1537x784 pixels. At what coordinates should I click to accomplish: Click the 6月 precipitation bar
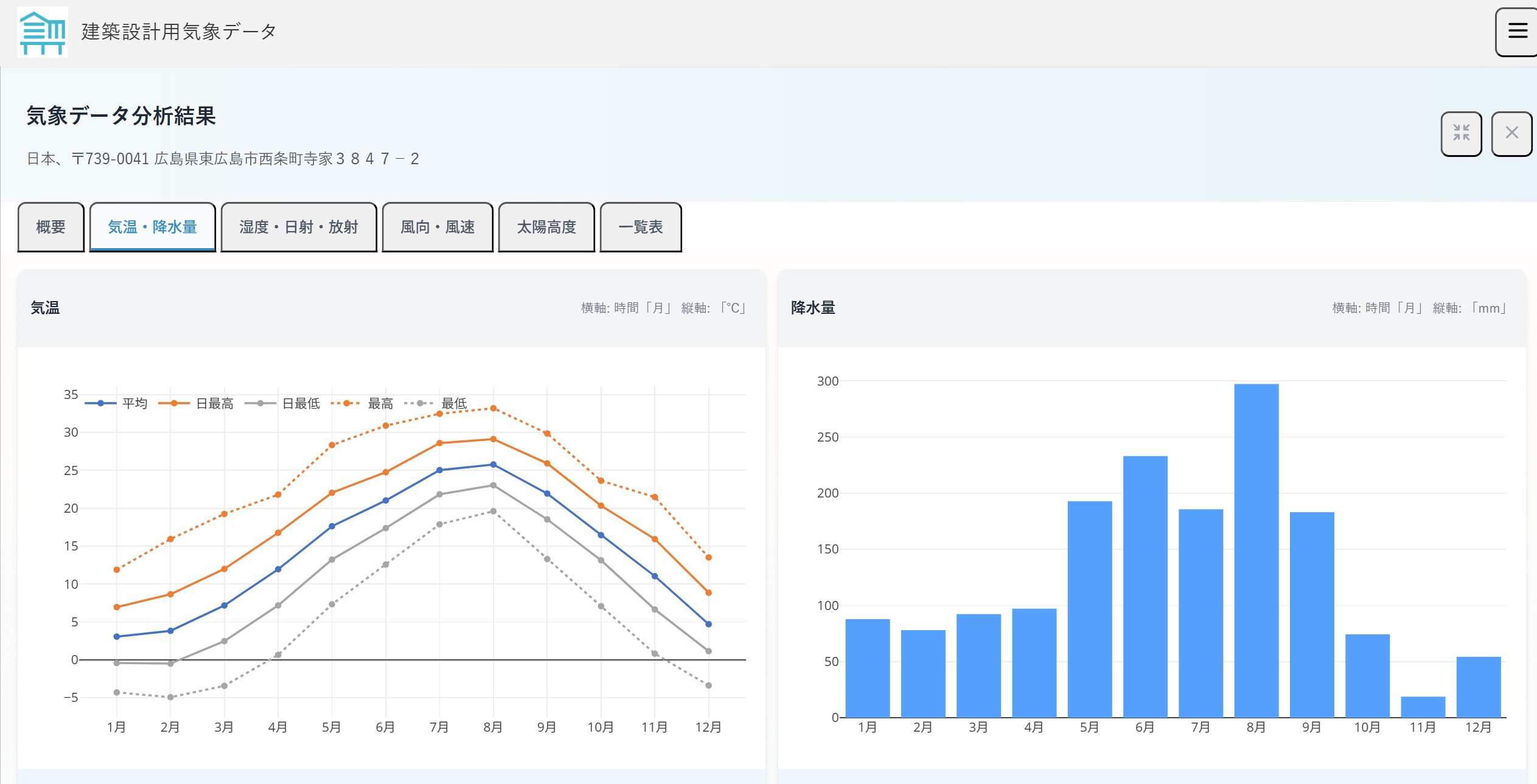tap(1145, 586)
